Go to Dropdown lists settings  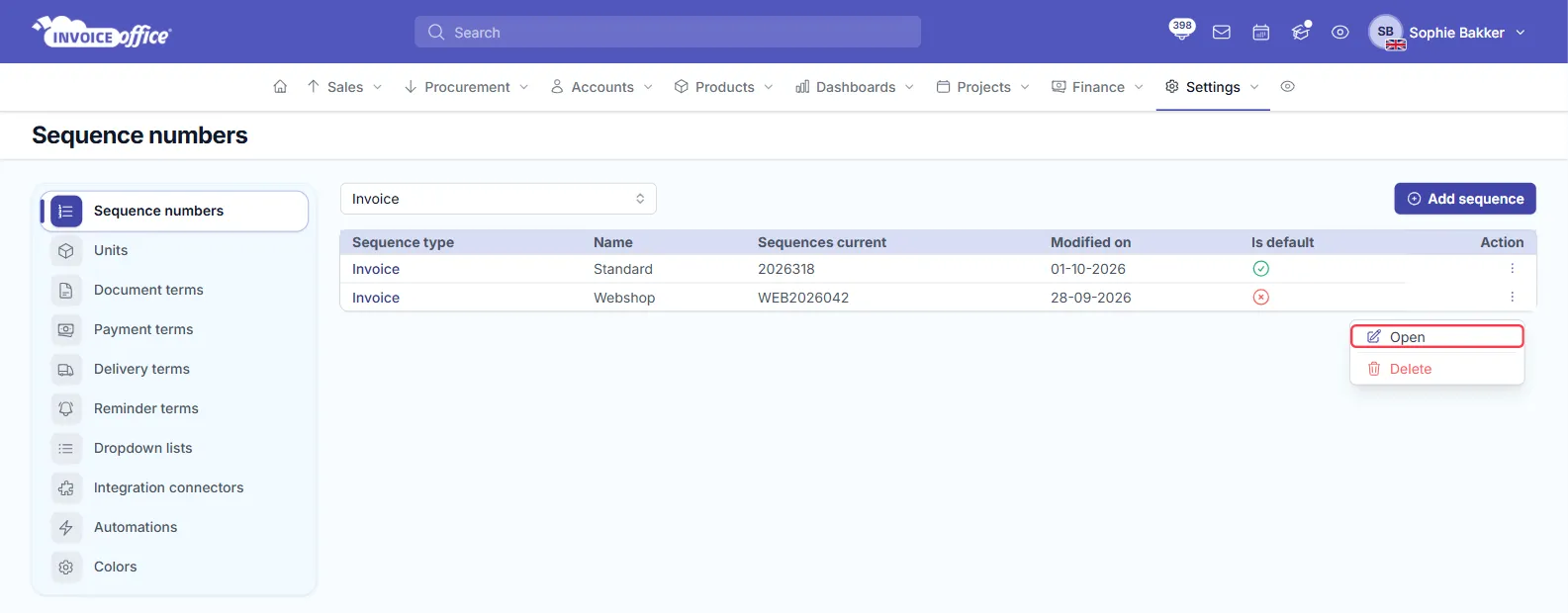point(143,448)
